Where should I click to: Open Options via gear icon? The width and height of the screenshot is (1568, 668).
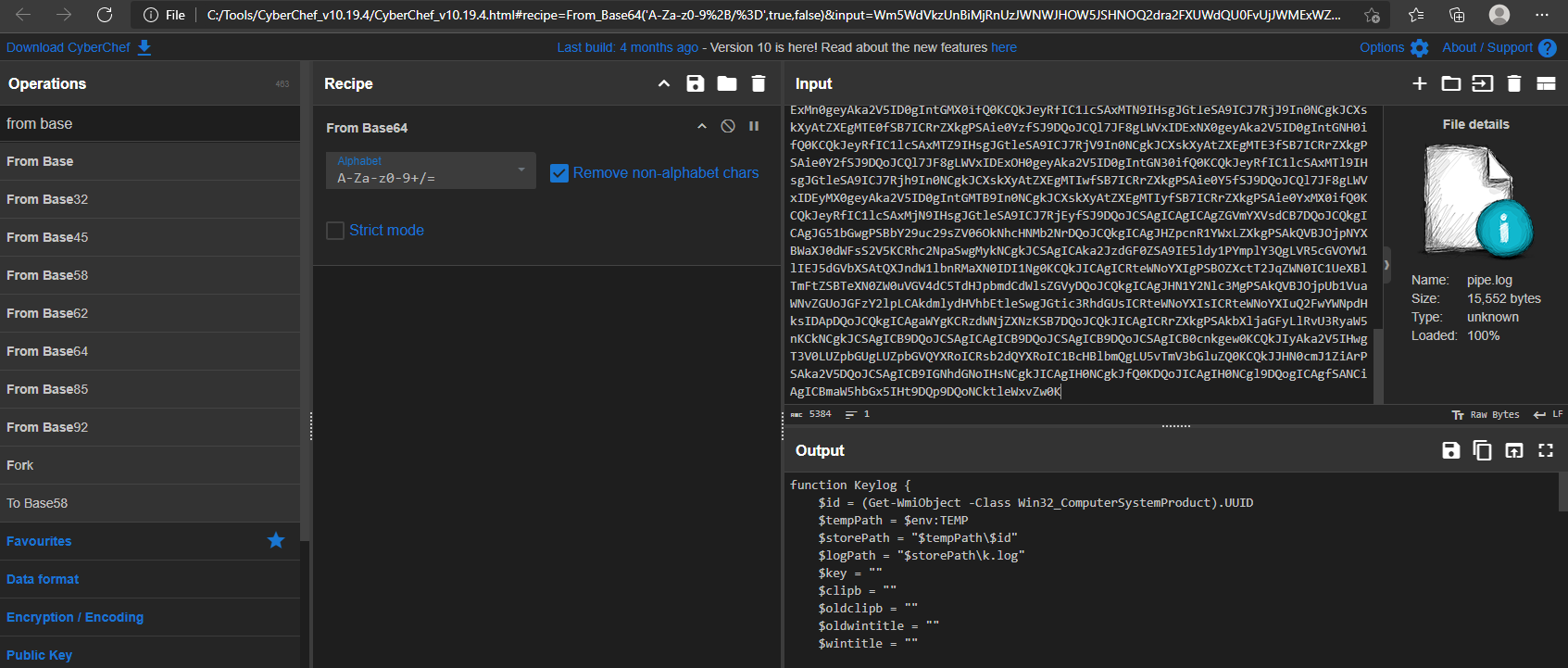click(x=1420, y=48)
